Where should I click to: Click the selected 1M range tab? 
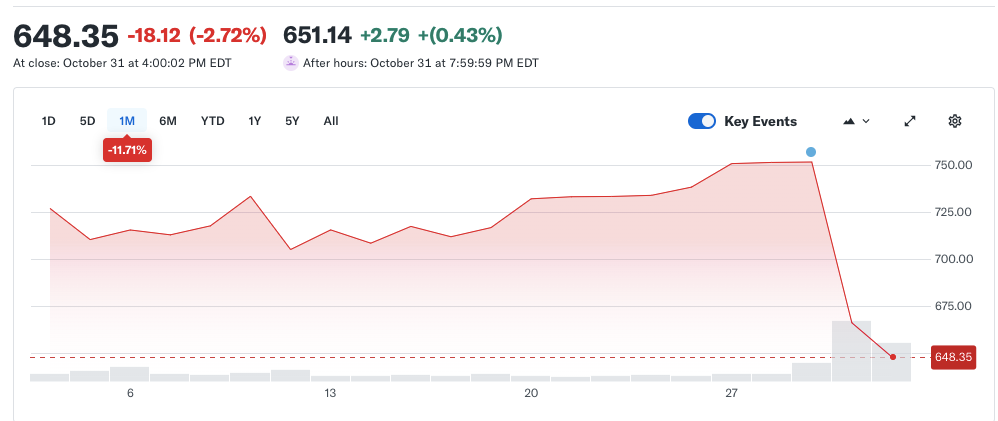click(127, 121)
